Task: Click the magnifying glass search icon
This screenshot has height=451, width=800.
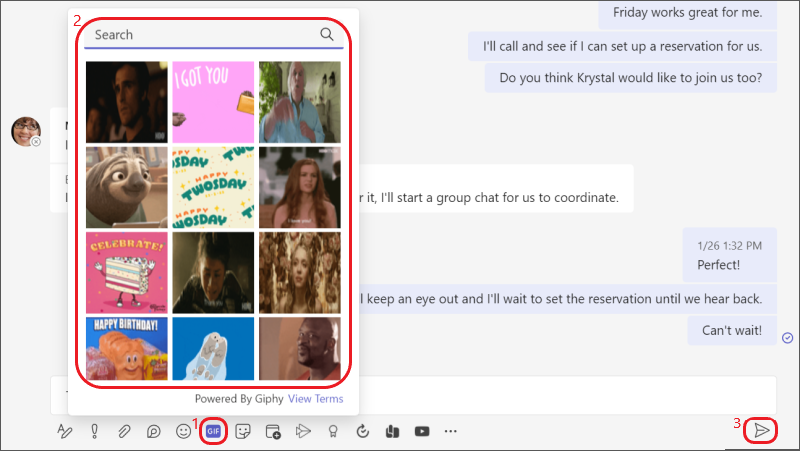Action: (327, 34)
